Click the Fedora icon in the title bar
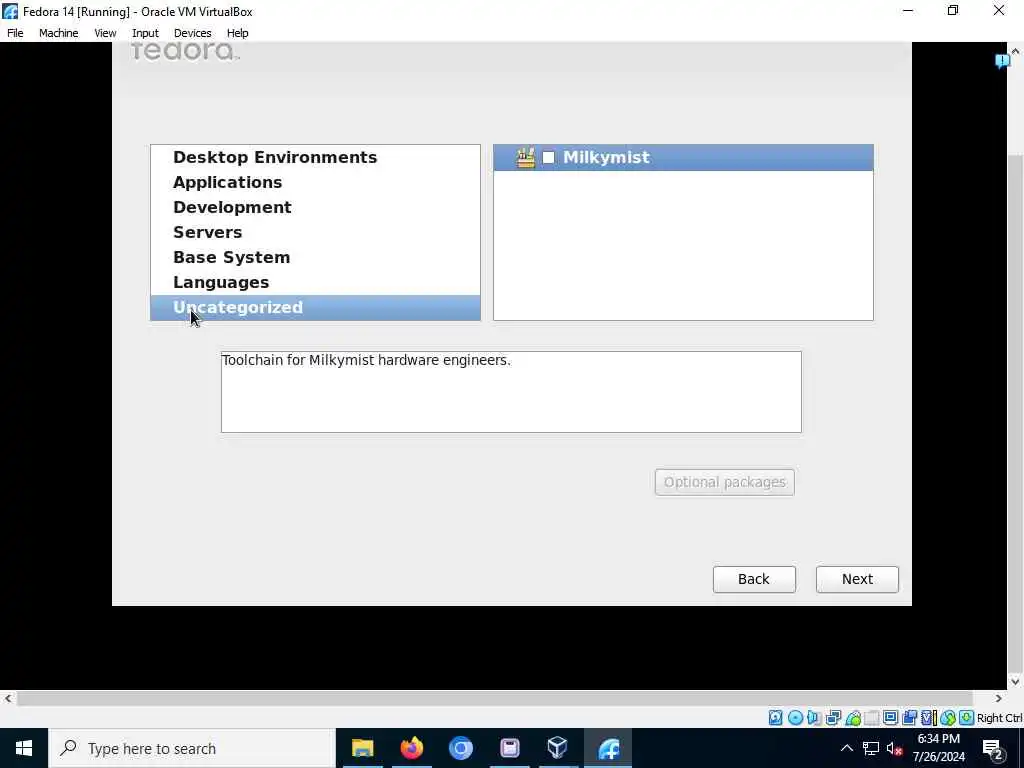This screenshot has height=768, width=1024. (x=10, y=11)
